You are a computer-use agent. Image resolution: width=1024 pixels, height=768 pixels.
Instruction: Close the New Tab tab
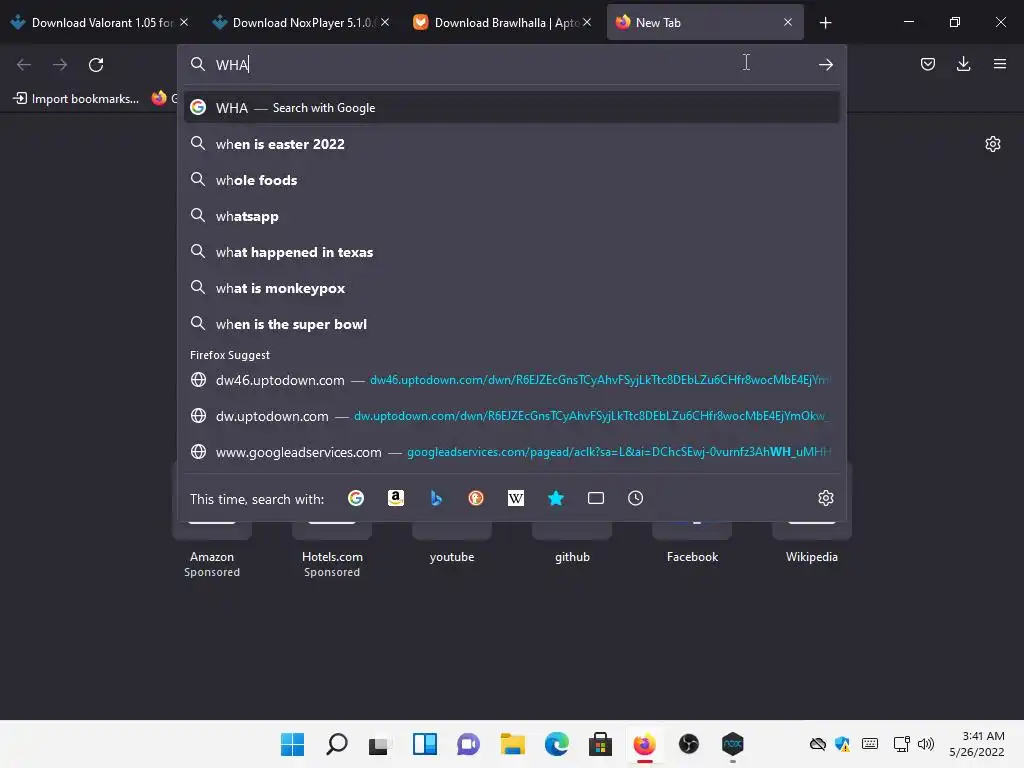pos(788,22)
